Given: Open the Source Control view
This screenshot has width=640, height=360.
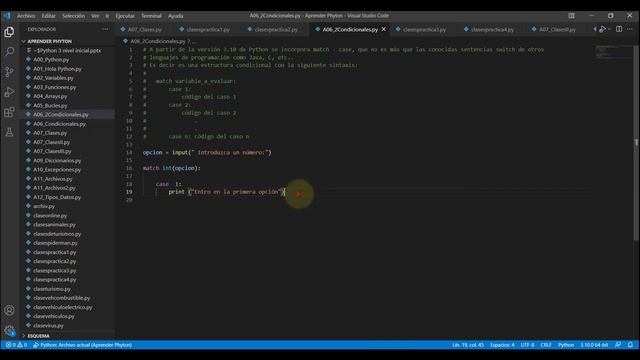Looking at the screenshot, I should 9,72.
